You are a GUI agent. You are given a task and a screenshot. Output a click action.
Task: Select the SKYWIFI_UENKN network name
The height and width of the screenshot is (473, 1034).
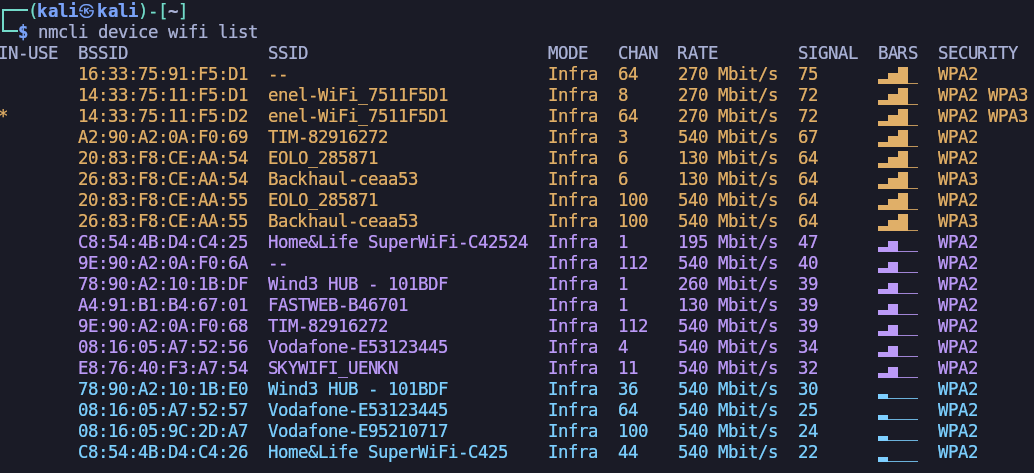coord(332,368)
